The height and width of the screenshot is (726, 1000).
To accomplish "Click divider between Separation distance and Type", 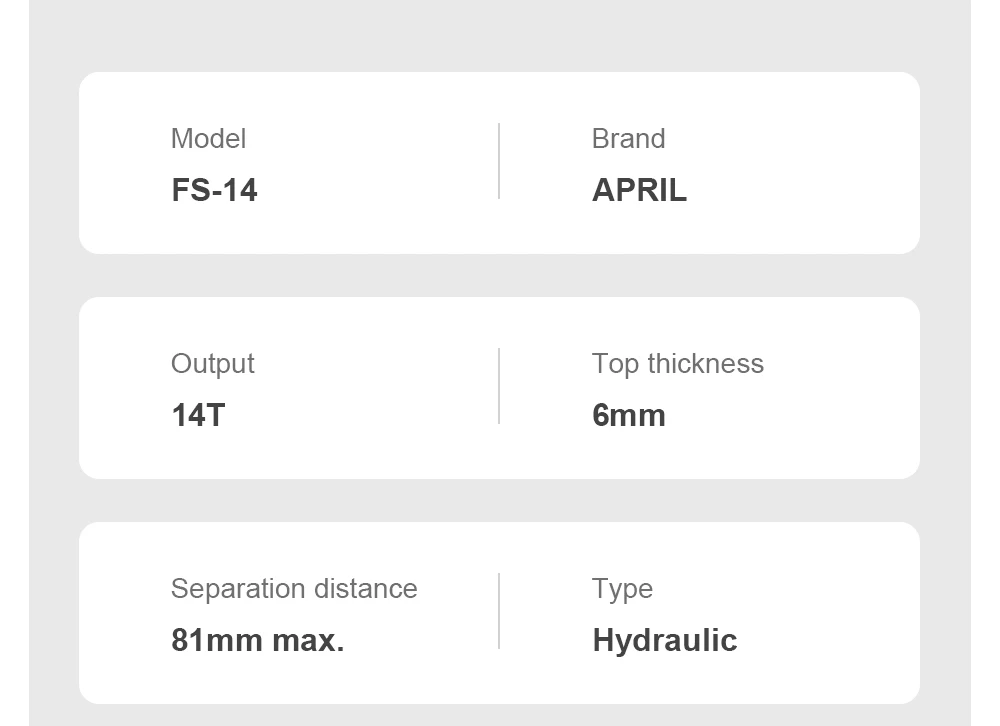I will [x=499, y=611].
